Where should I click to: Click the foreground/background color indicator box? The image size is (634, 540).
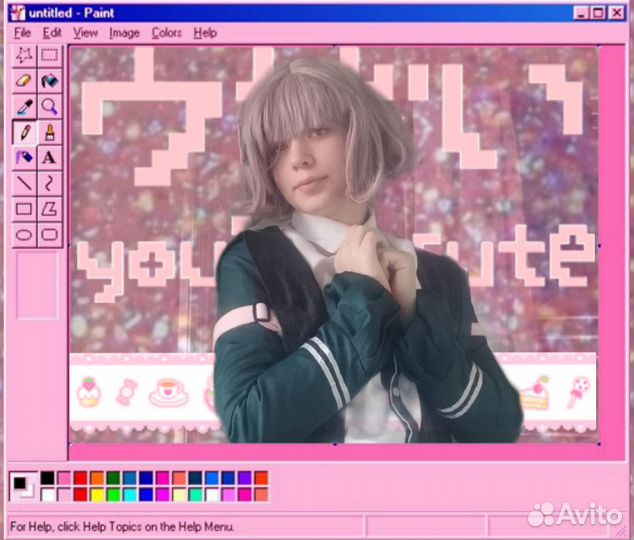pyautogui.click(x=21, y=486)
